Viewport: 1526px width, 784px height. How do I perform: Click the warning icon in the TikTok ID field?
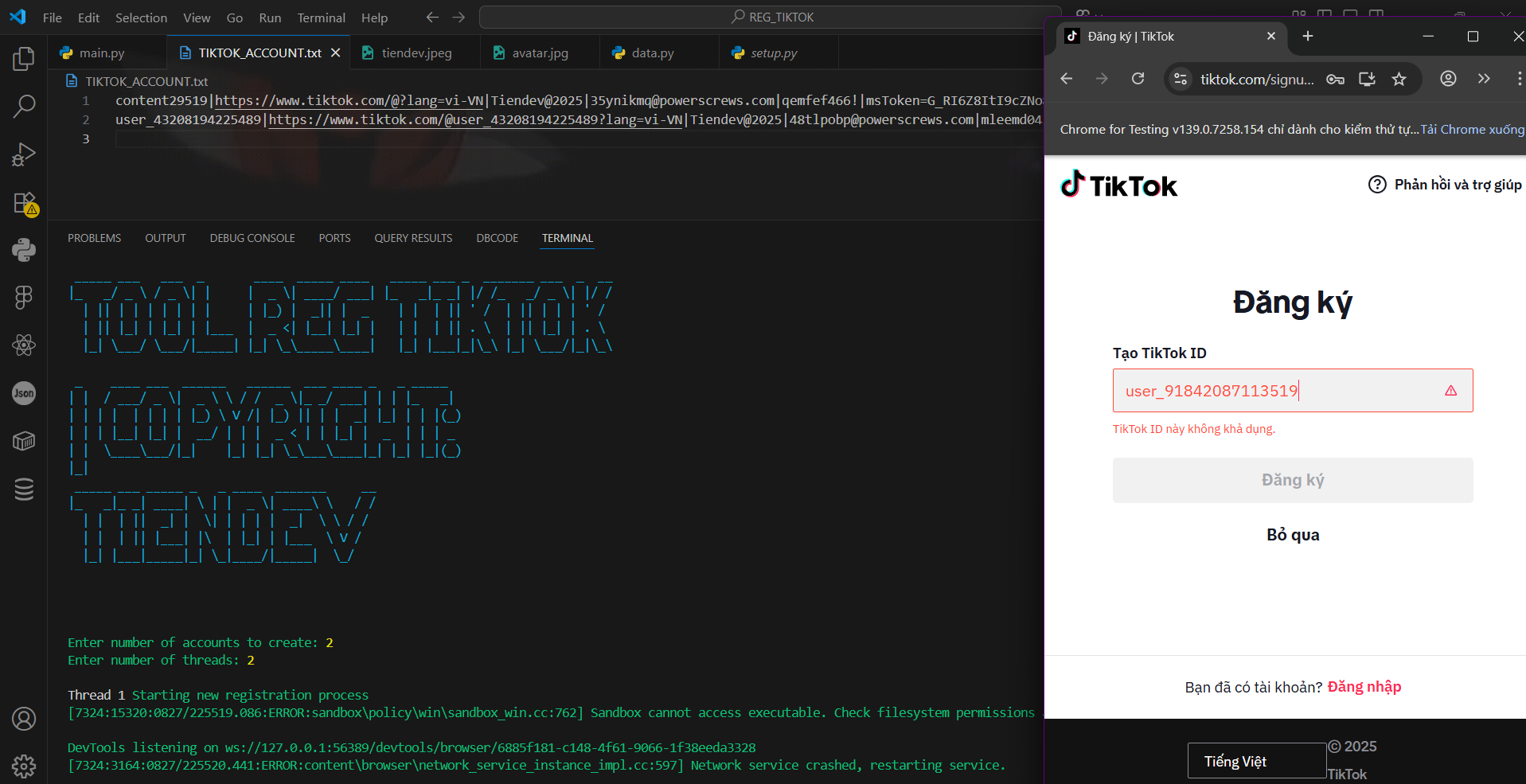(1451, 391)
